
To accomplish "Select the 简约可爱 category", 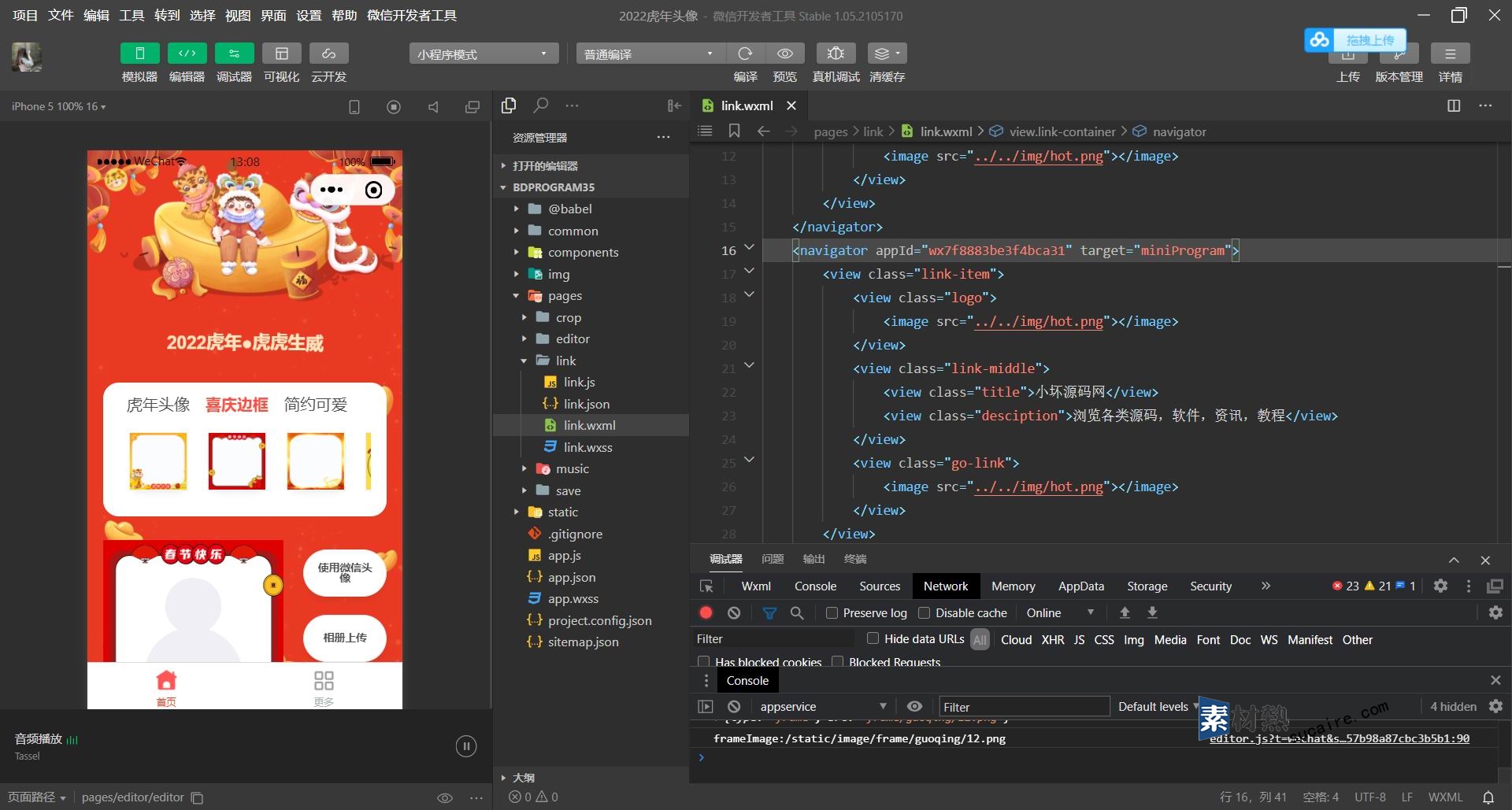I will coord(316,405).
